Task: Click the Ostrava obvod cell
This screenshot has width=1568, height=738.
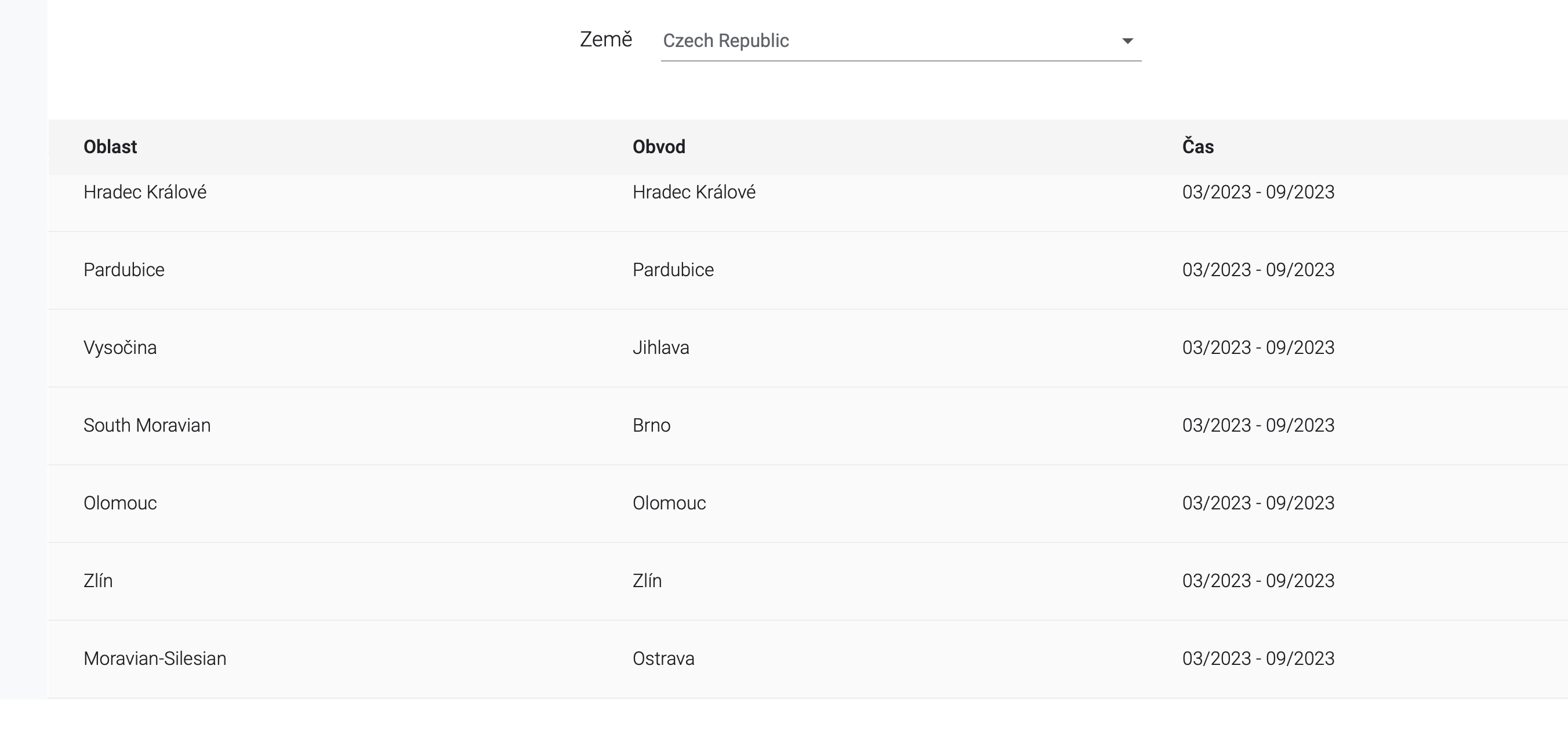Action: click(x=663, y=659)
